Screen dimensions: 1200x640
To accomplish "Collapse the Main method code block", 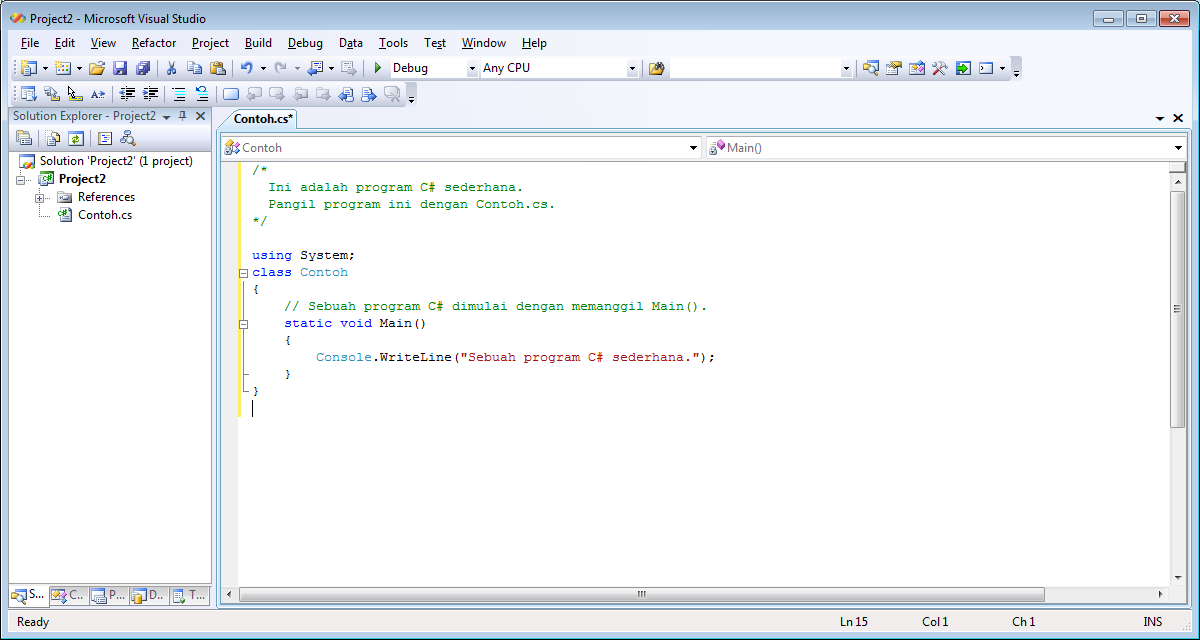I will (242, 323).
